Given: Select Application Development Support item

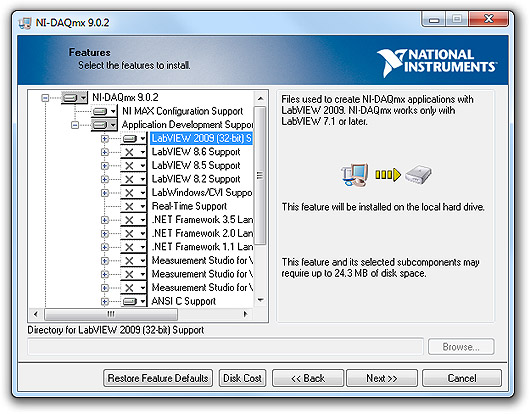Looking at the screenshot, I should coord(187,125).
